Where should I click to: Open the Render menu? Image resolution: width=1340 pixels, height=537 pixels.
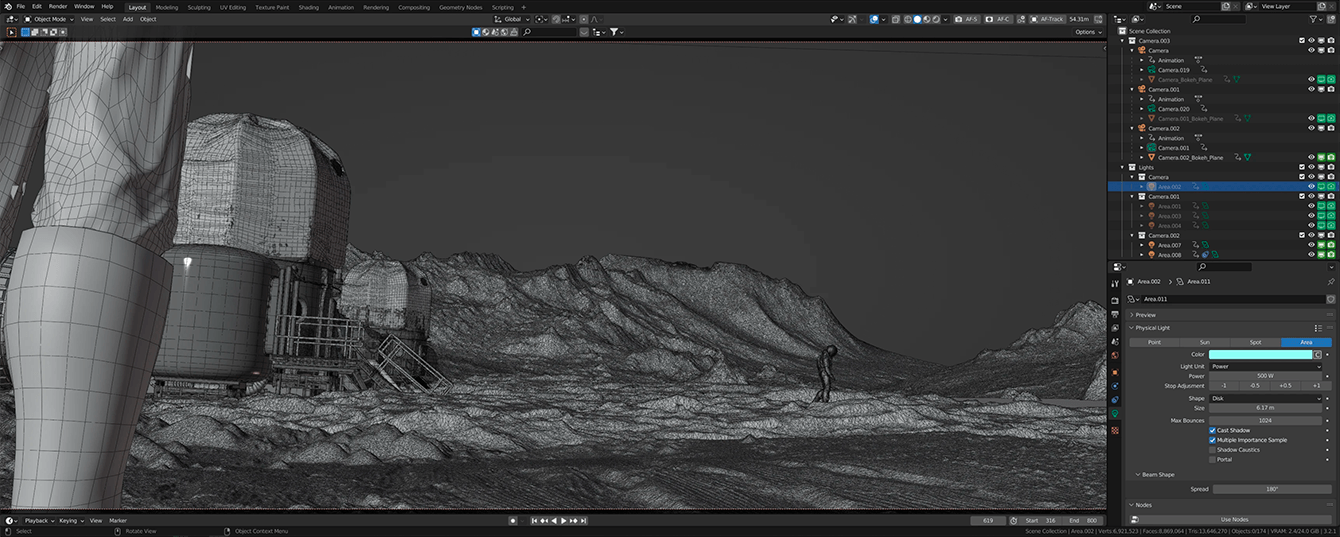(58, 6)
